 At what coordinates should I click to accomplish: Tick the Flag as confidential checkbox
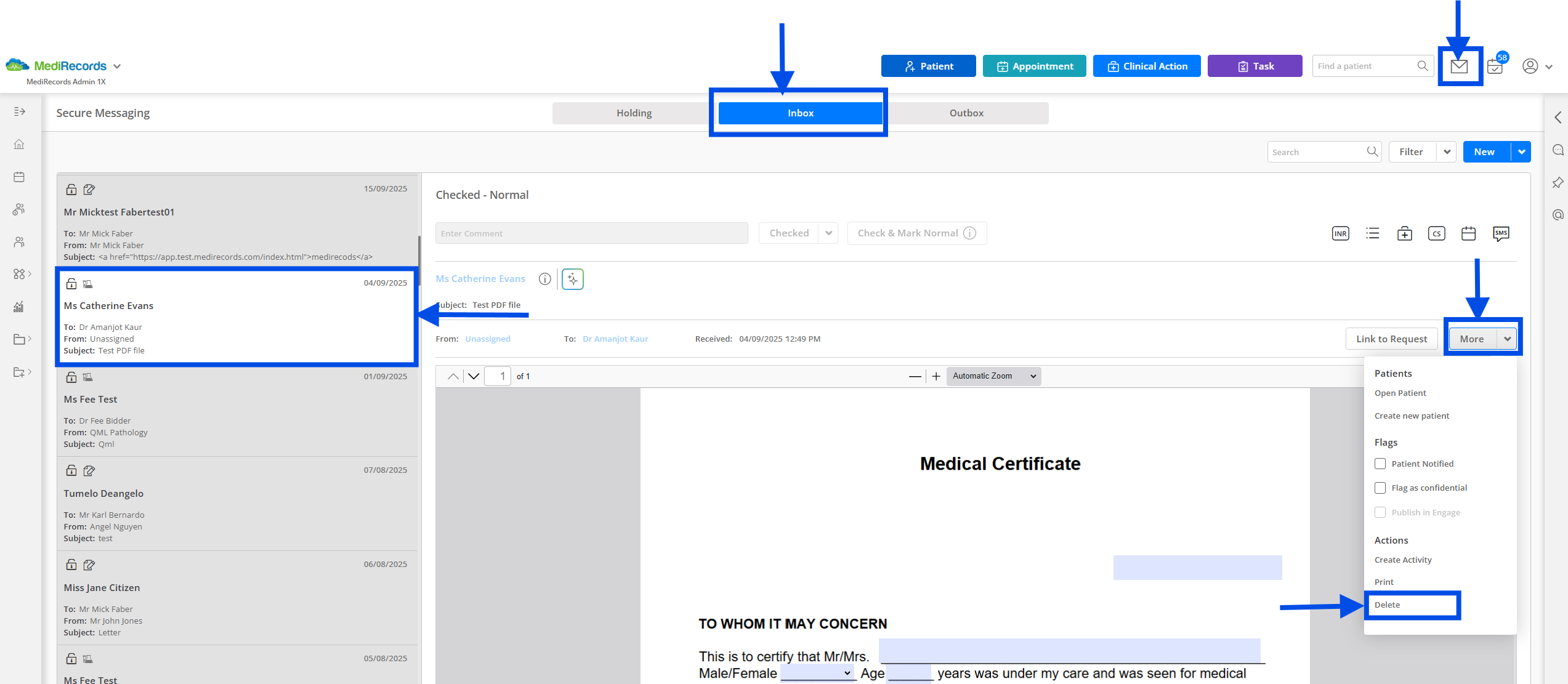[1380, 488]
